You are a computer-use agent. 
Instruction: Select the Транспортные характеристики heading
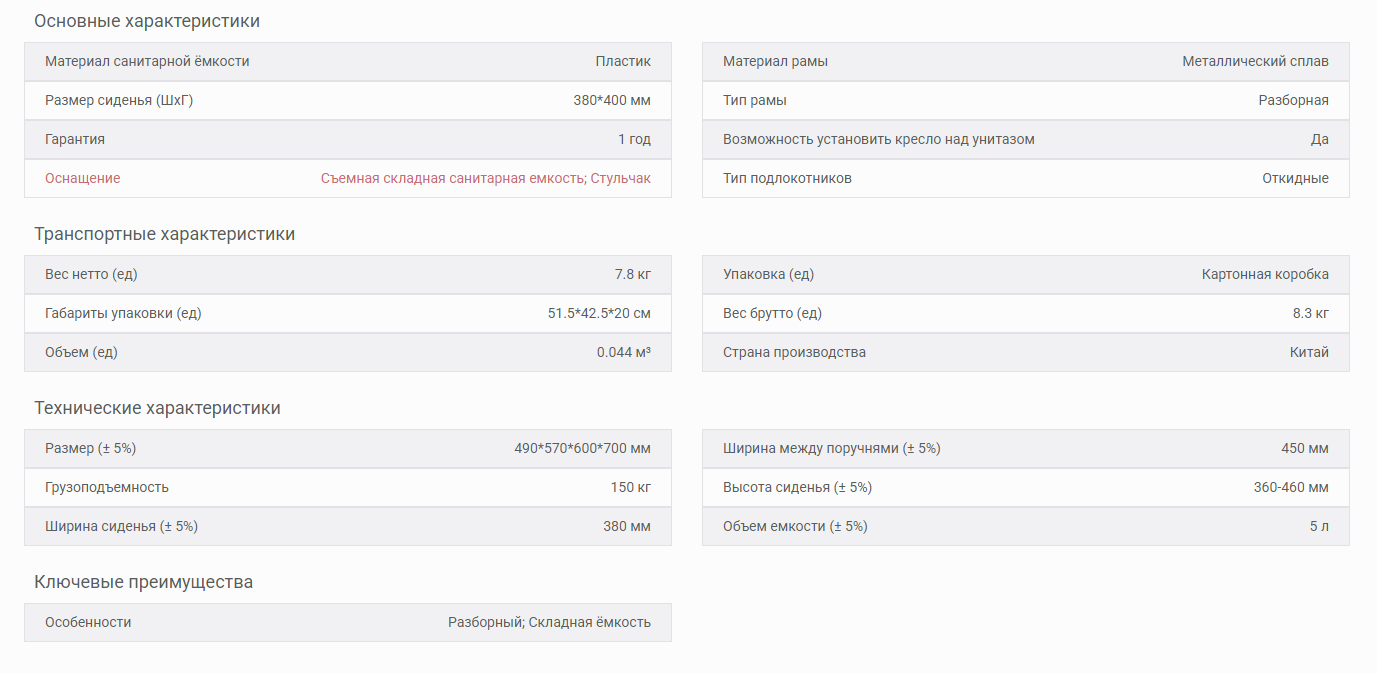pos(164,234)
